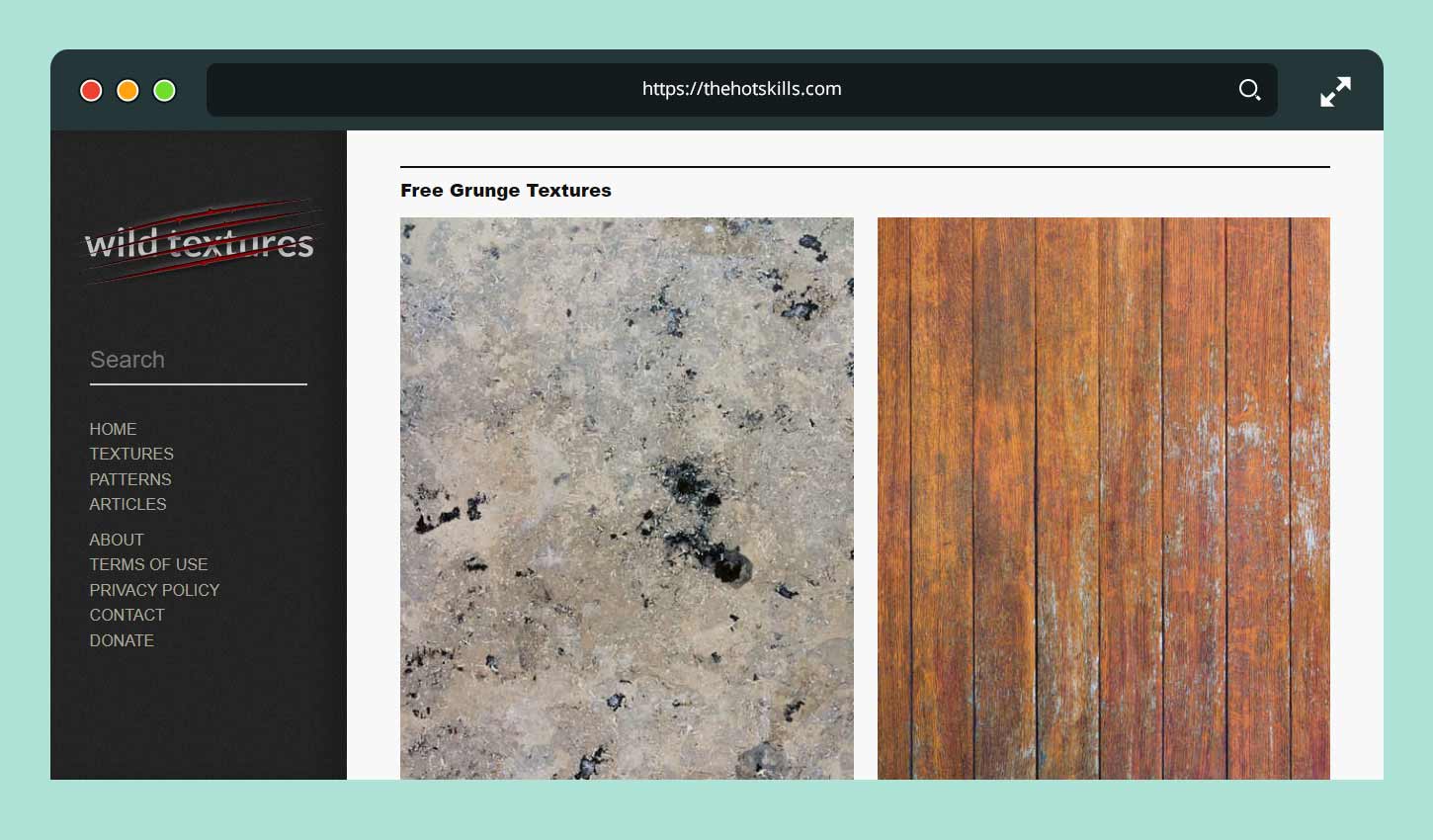Open the TERMS OF USE page

[x=148, y=564]
